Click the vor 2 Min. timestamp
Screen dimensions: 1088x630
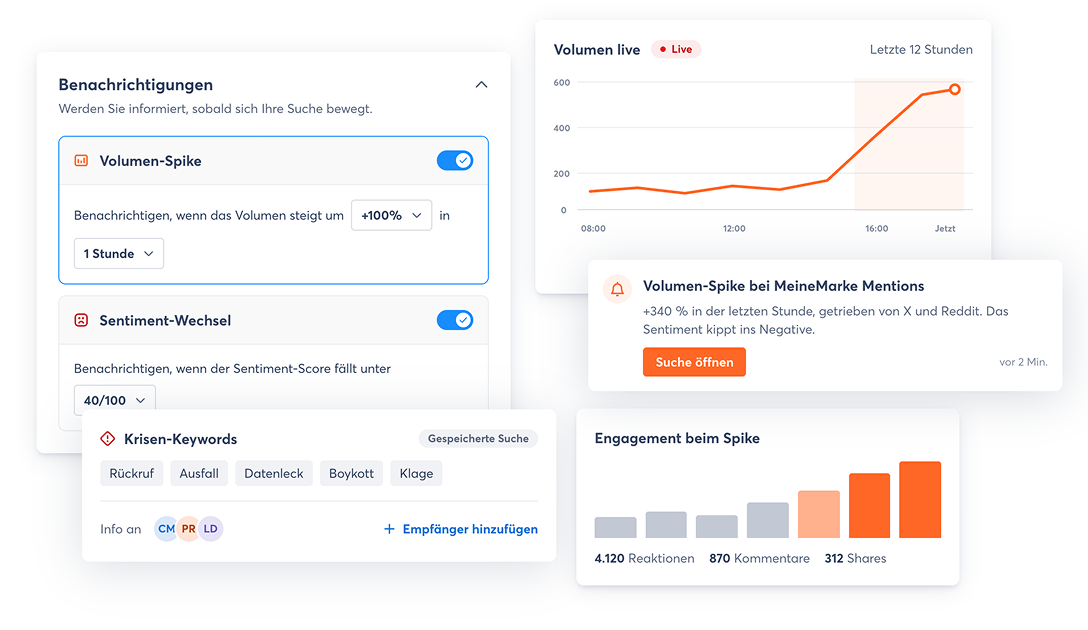(x=1023, y=362)
